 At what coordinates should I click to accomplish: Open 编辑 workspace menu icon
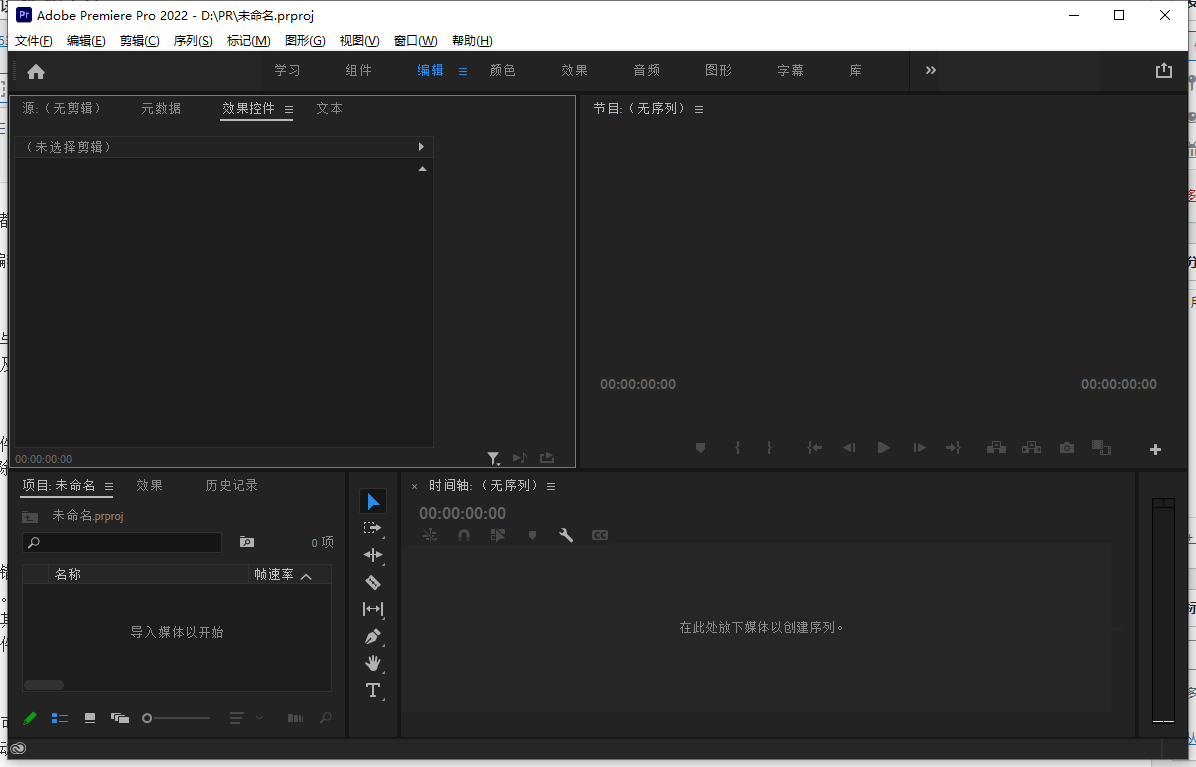(463, 72)
